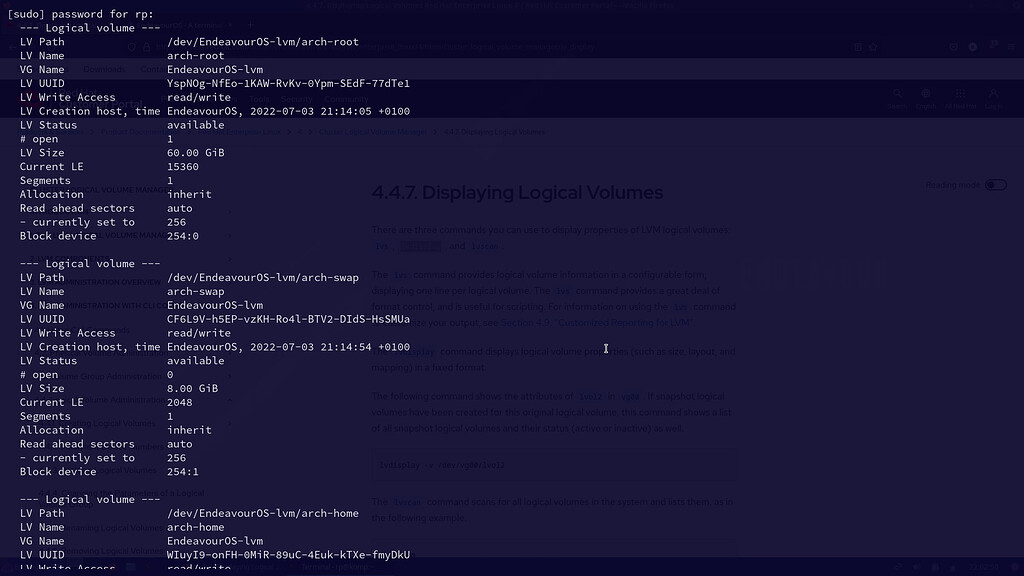Select the English language globe icon

click(x=926, y=93)
